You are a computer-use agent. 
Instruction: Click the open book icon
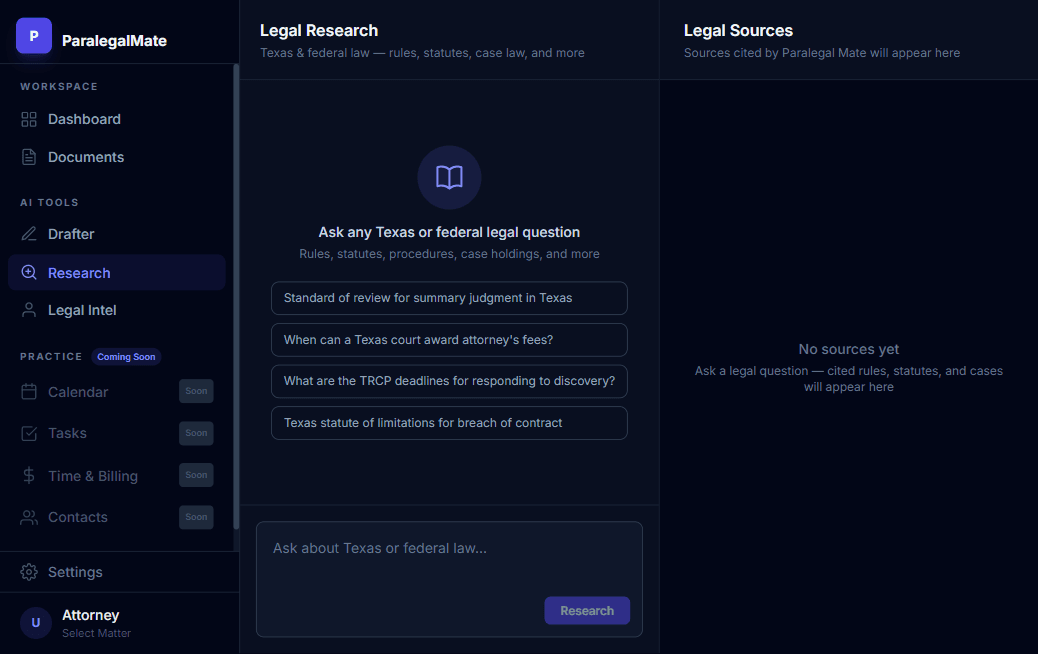[x=449, y=178]
